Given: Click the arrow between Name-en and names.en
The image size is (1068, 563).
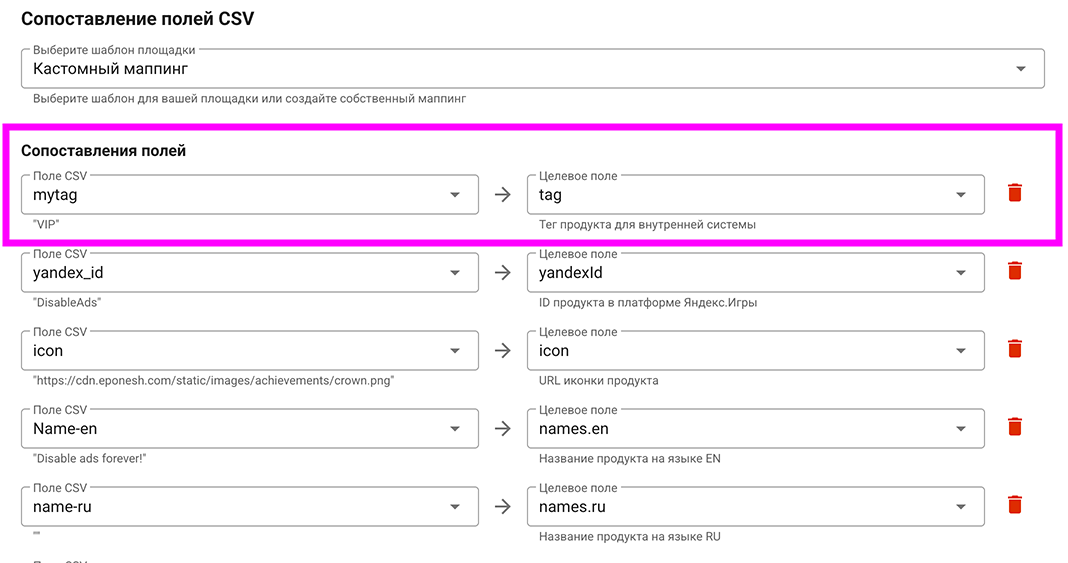Looking at the screenshot, I should pos(503,429).
